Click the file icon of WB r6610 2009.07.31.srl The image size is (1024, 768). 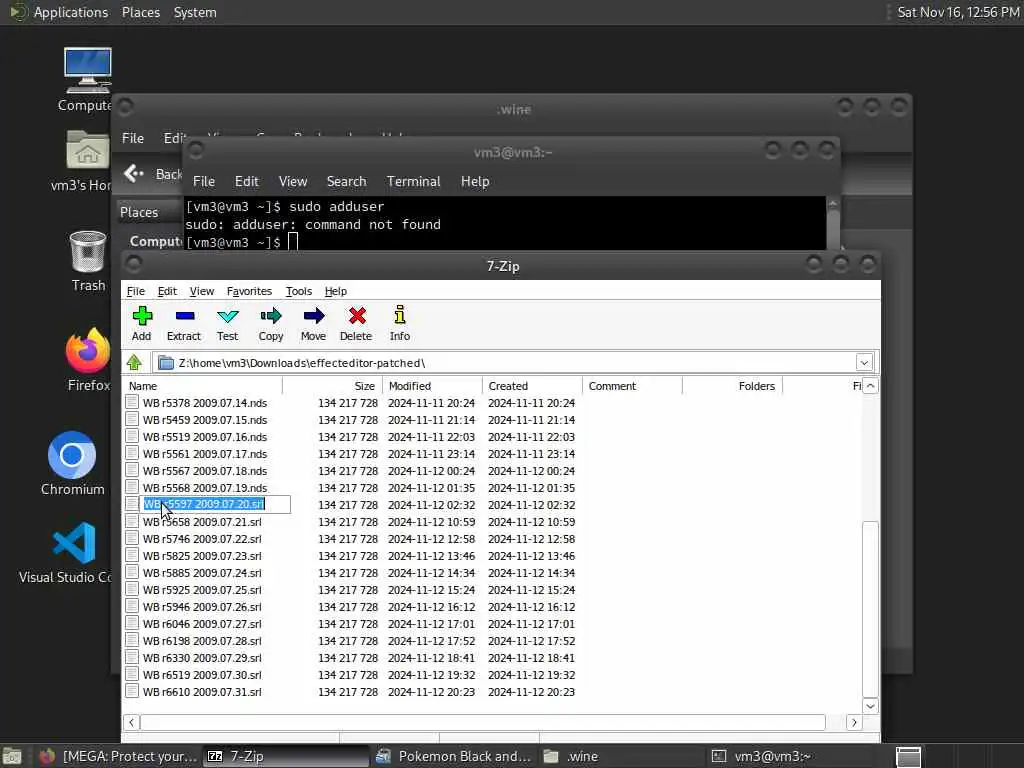132,691
